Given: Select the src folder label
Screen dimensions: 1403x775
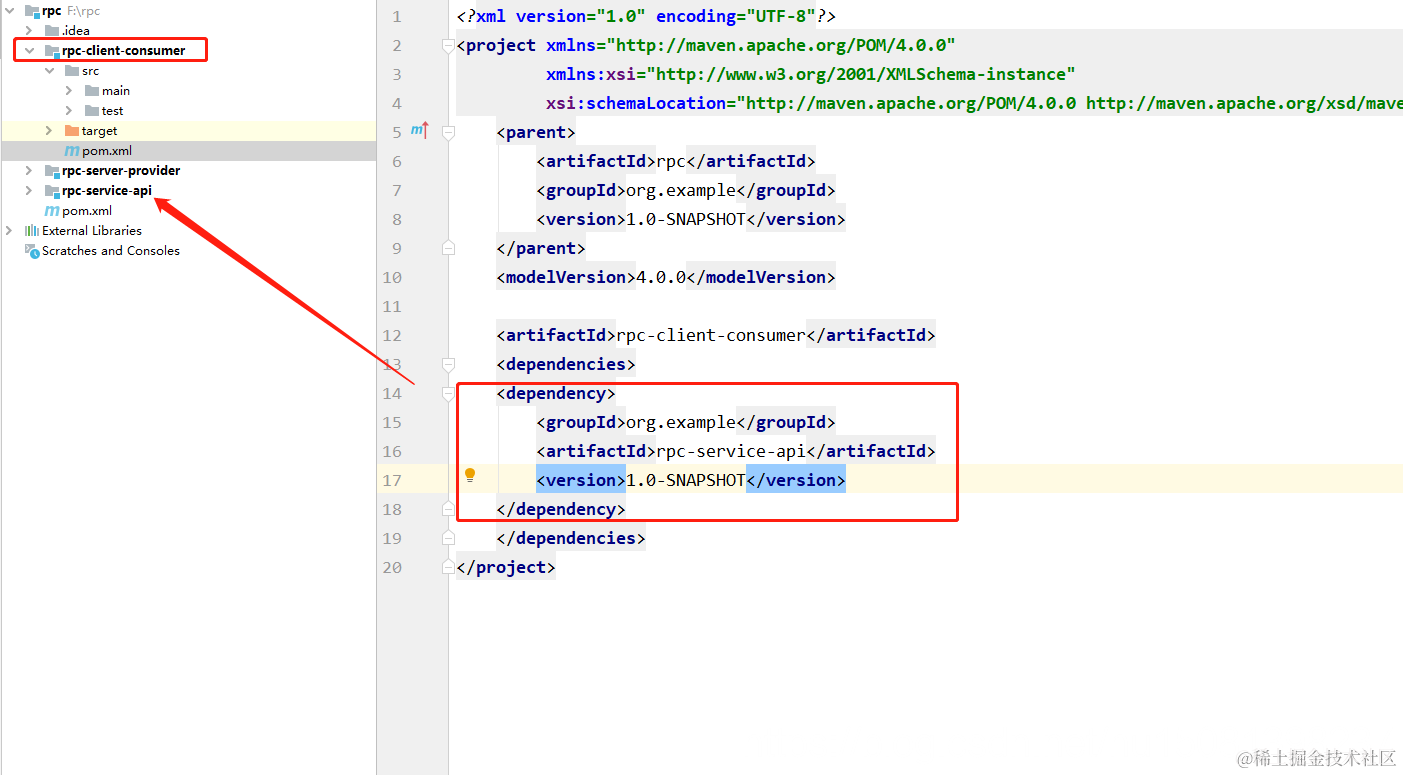Looking at the screenshot, I should point(90,71).
